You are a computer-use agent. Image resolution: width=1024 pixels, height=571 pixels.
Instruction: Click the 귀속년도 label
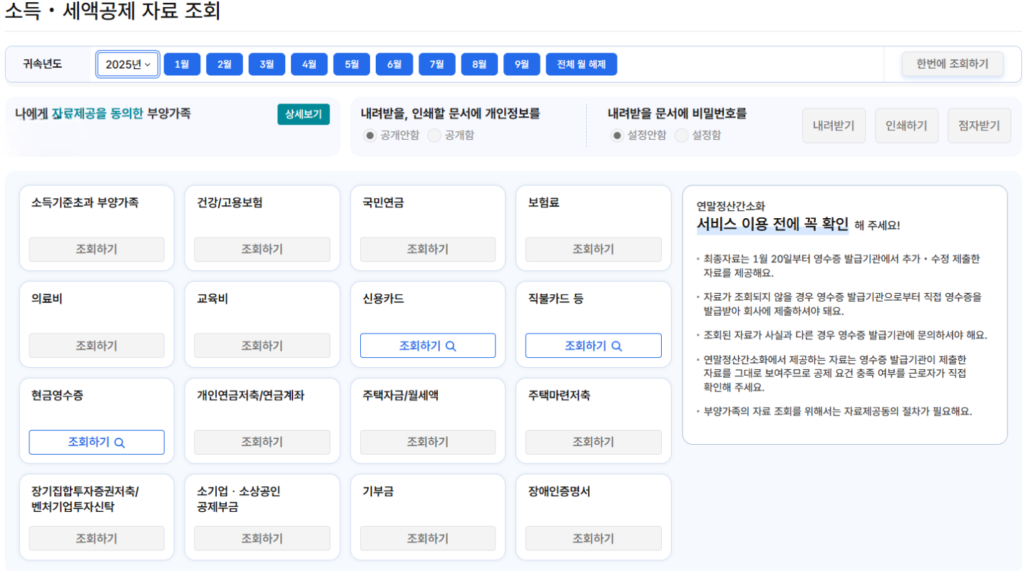point(42,64)
